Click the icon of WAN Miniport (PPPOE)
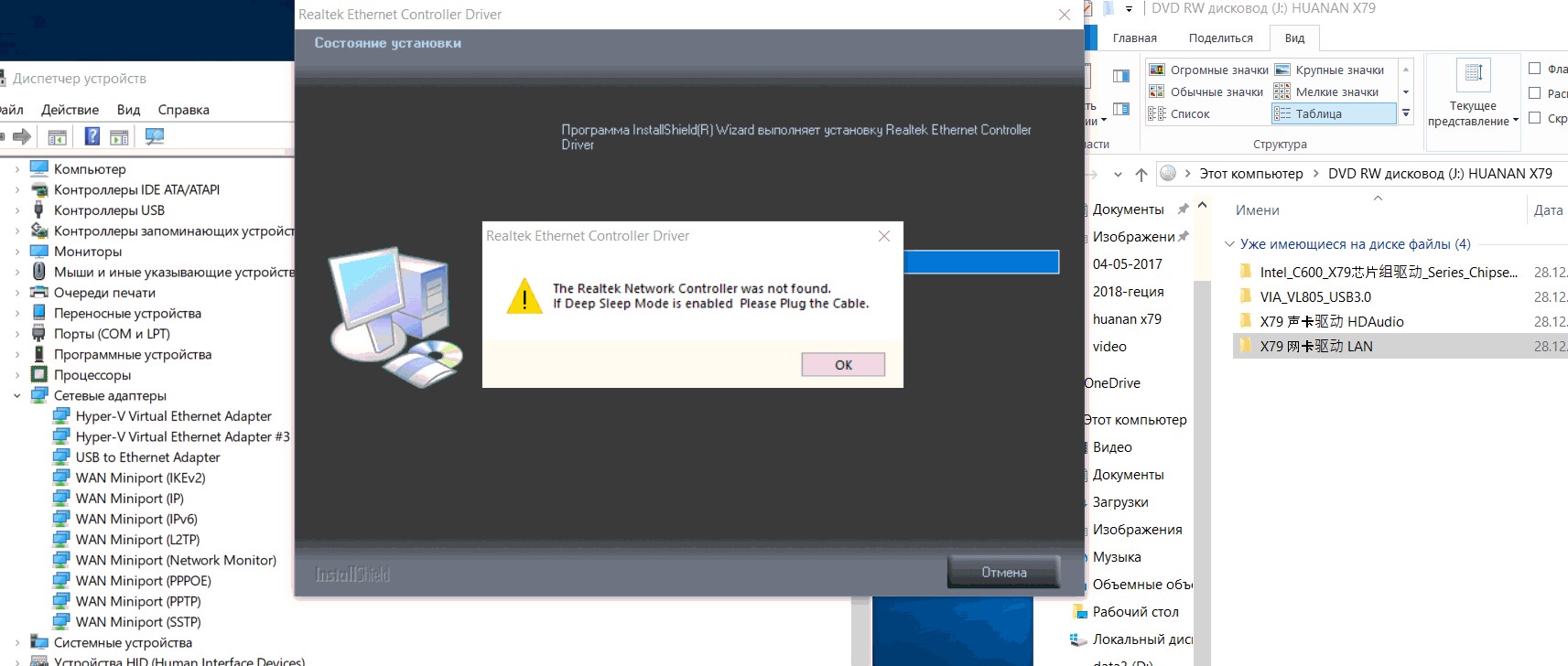 pos(61,581)
